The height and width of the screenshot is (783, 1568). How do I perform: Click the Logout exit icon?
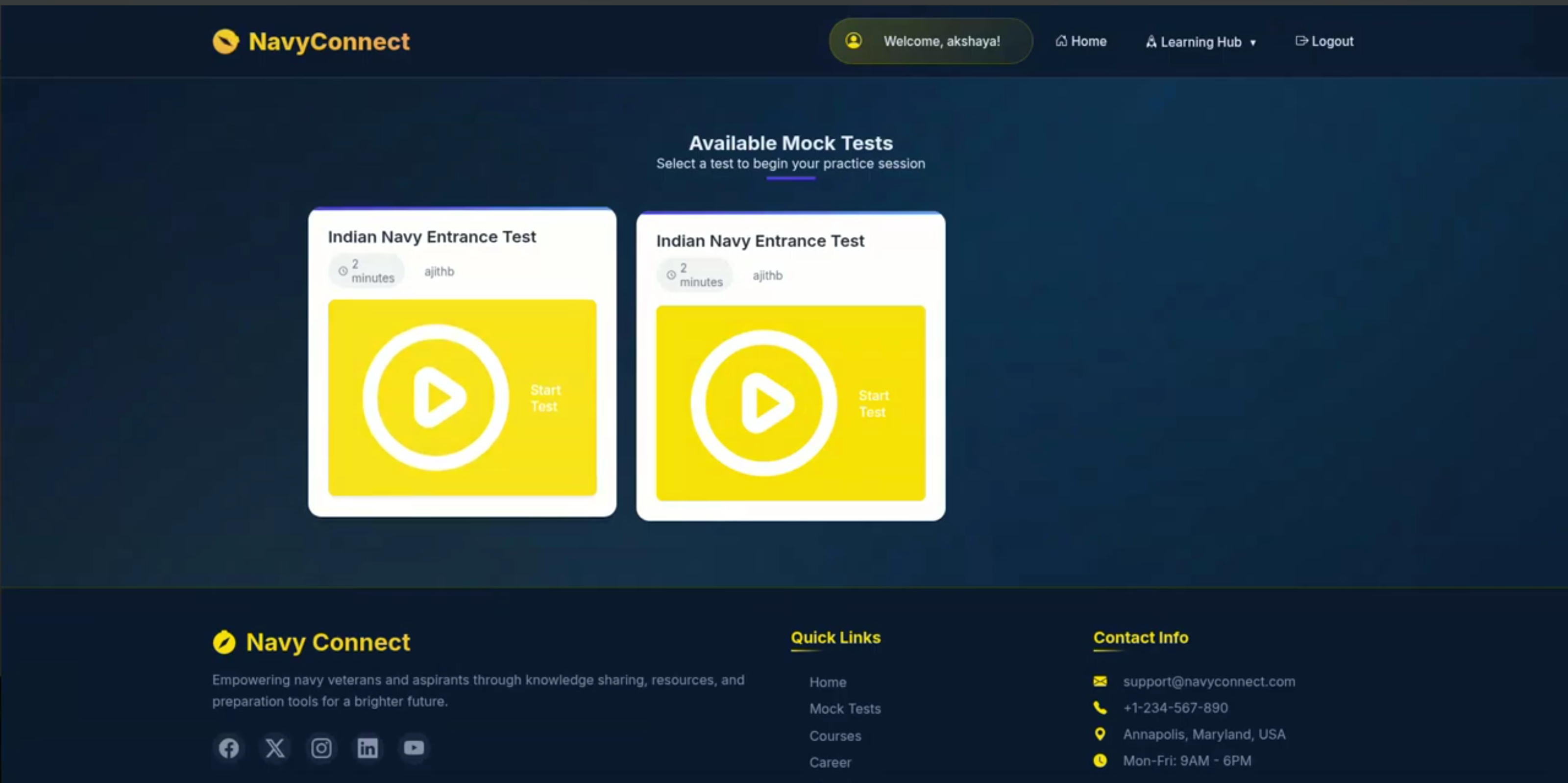1301,41
